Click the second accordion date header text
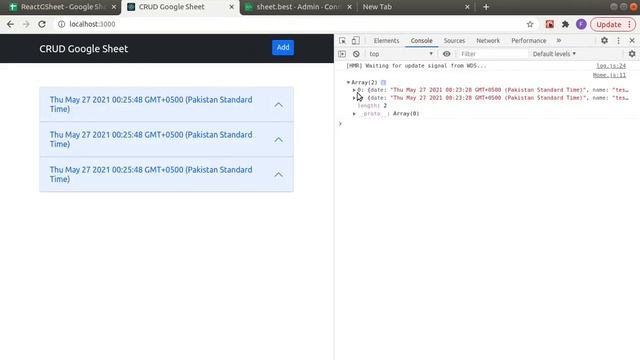Screen dimensions: 640x360 click(x=151, y=139)
